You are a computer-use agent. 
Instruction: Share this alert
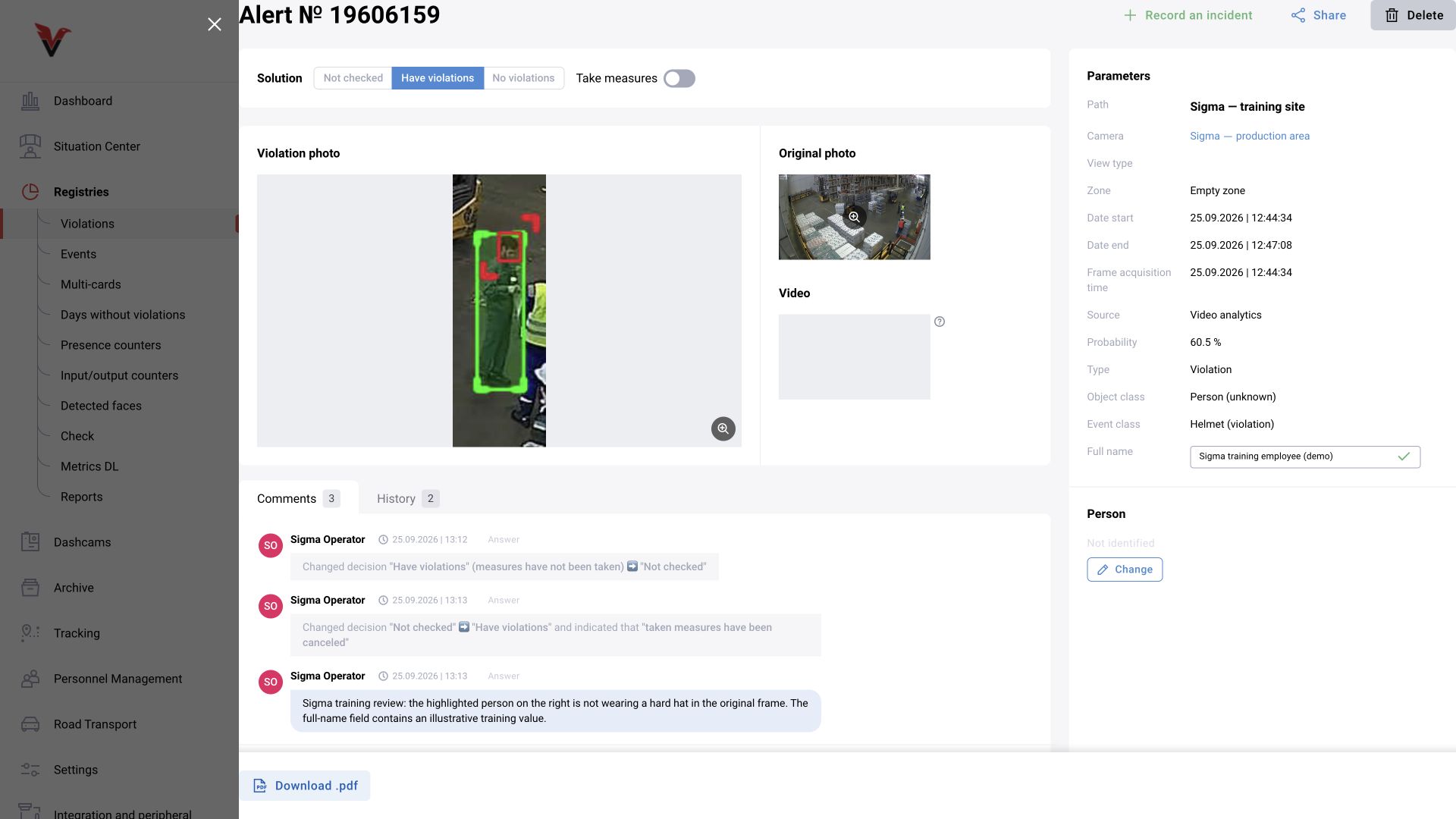tap(1319, 15)
